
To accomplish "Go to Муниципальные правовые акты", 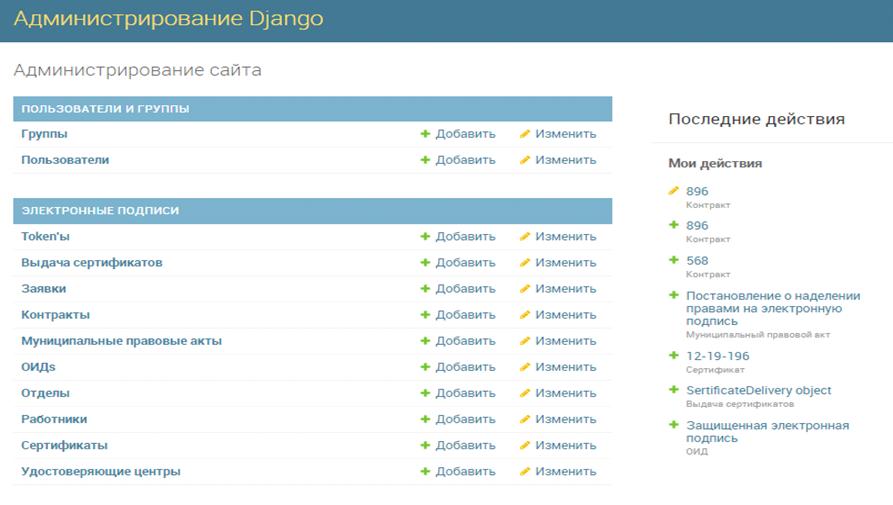I will (121, 341).
